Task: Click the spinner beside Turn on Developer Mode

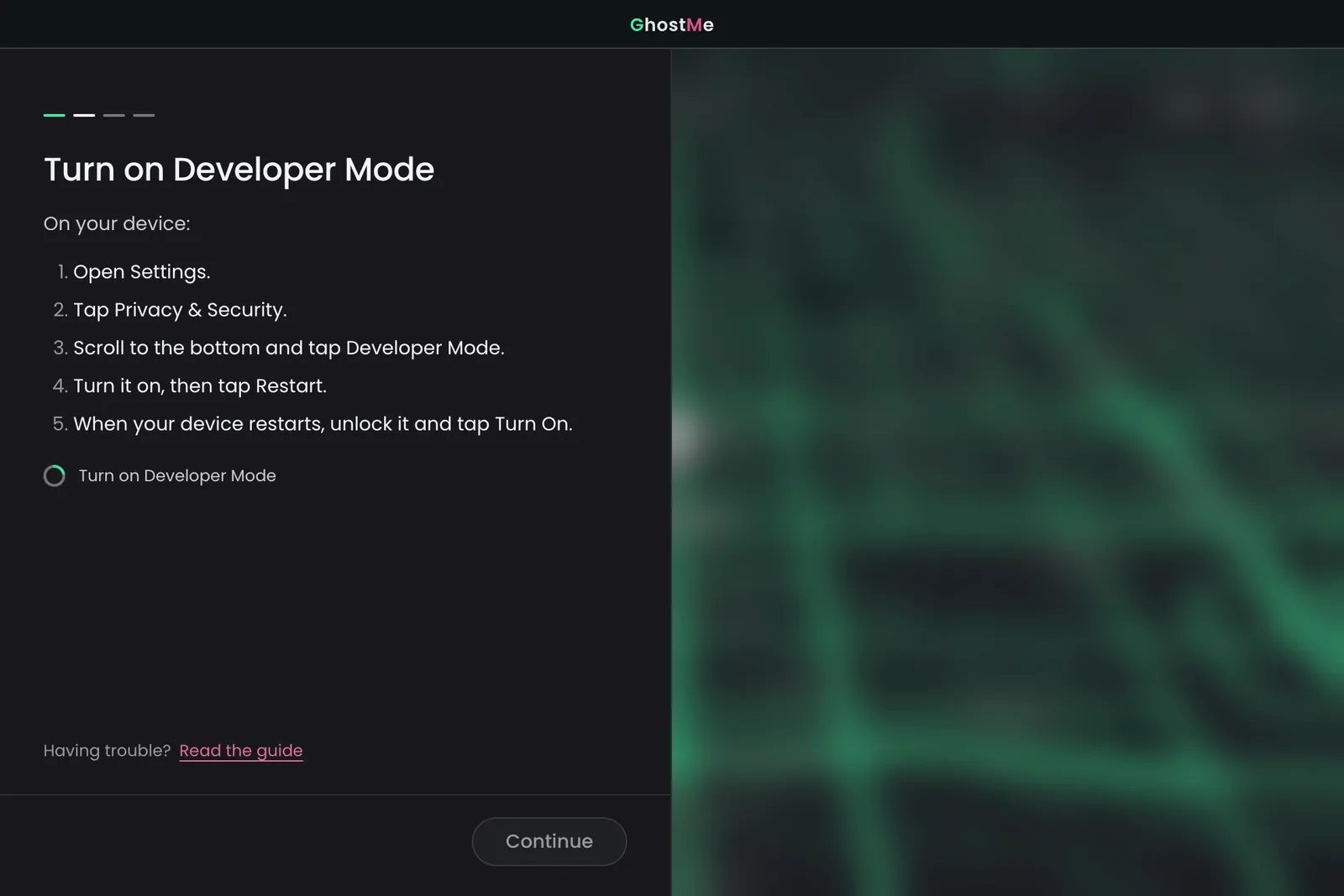Action: pyautogui.click(x=55, y=476)
